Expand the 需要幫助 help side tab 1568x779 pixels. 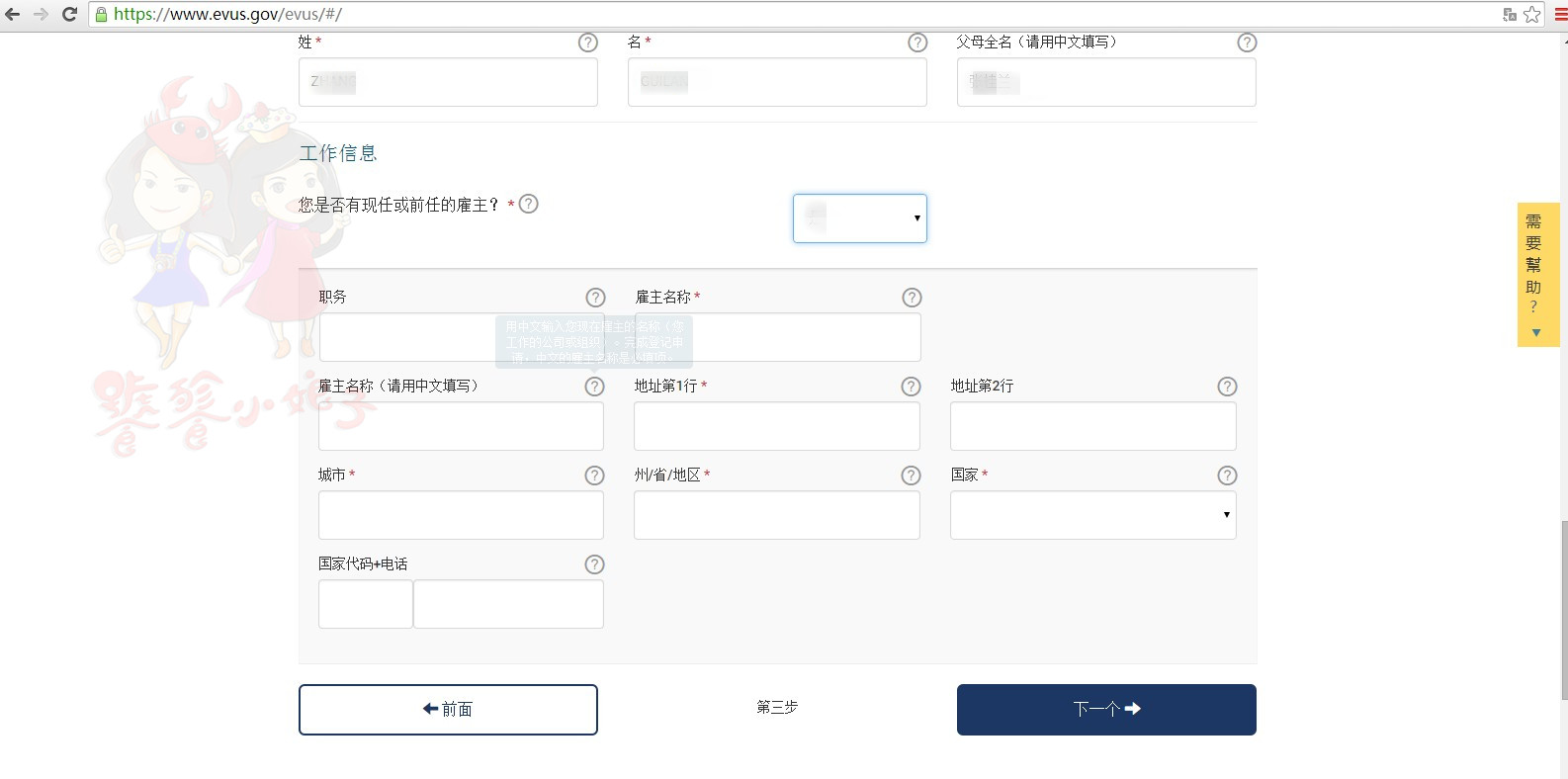click(1538, 275)
